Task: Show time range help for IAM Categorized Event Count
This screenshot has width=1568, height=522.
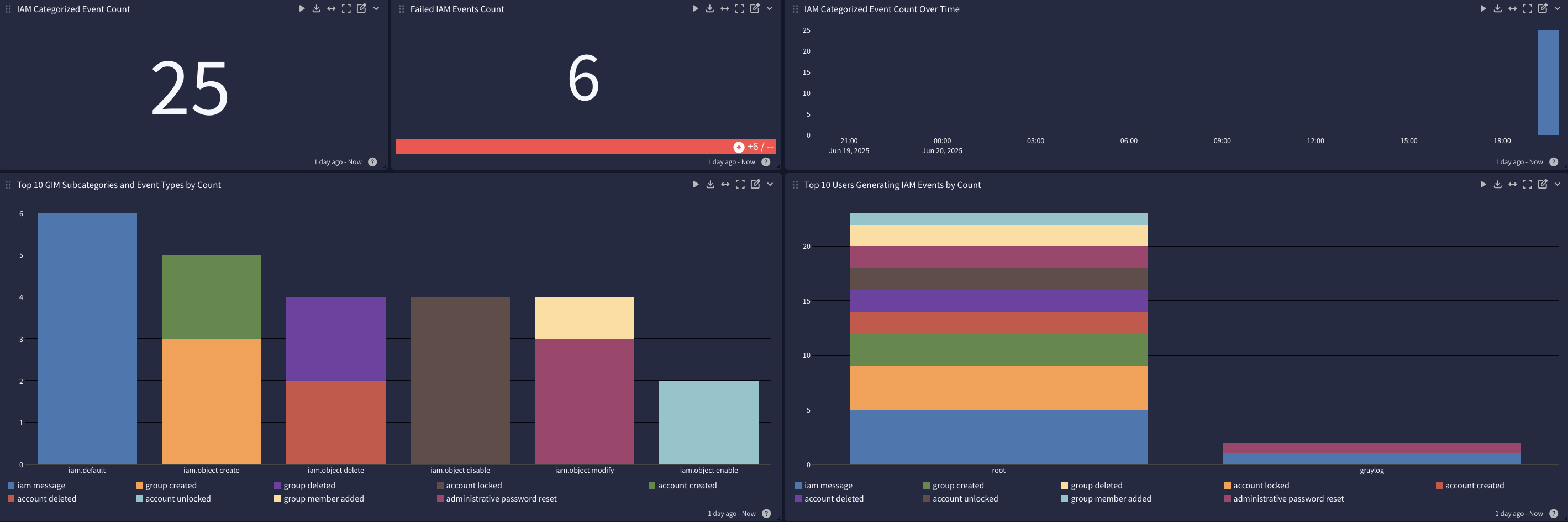Action: coord(372,162)
